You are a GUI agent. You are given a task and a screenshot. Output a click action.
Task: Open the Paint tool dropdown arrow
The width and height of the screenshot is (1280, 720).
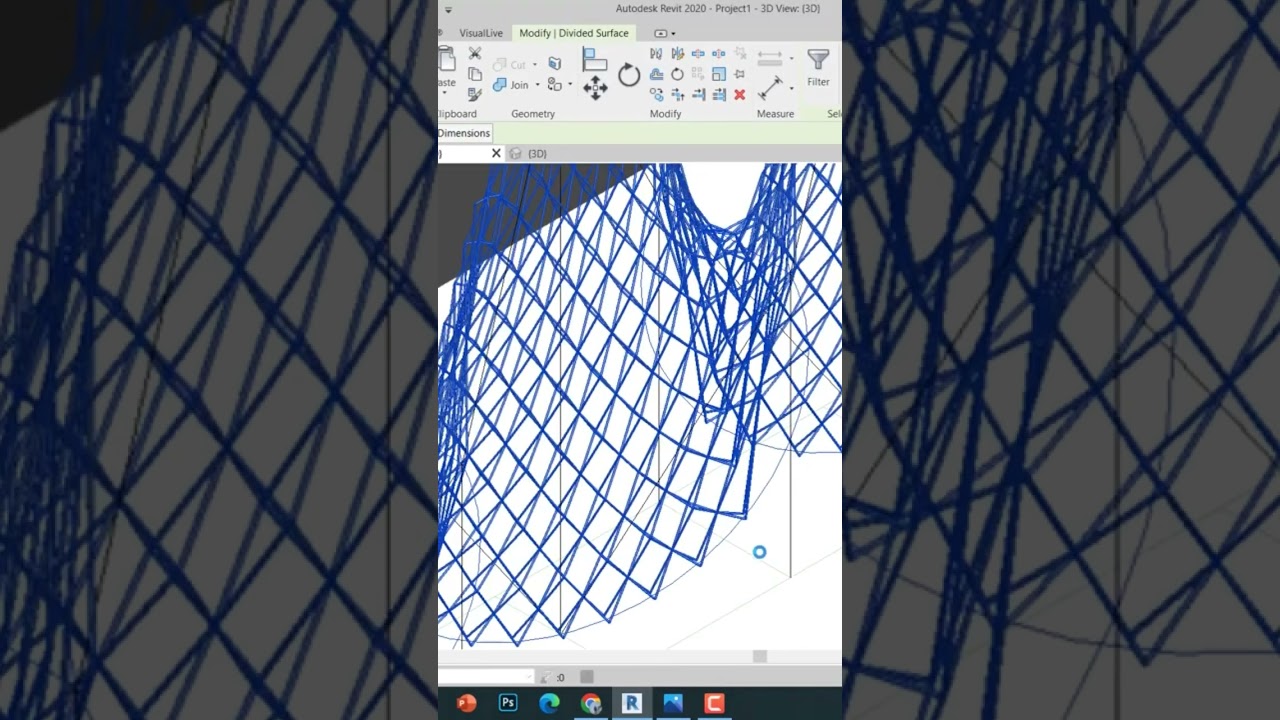[x=570, y=84]
